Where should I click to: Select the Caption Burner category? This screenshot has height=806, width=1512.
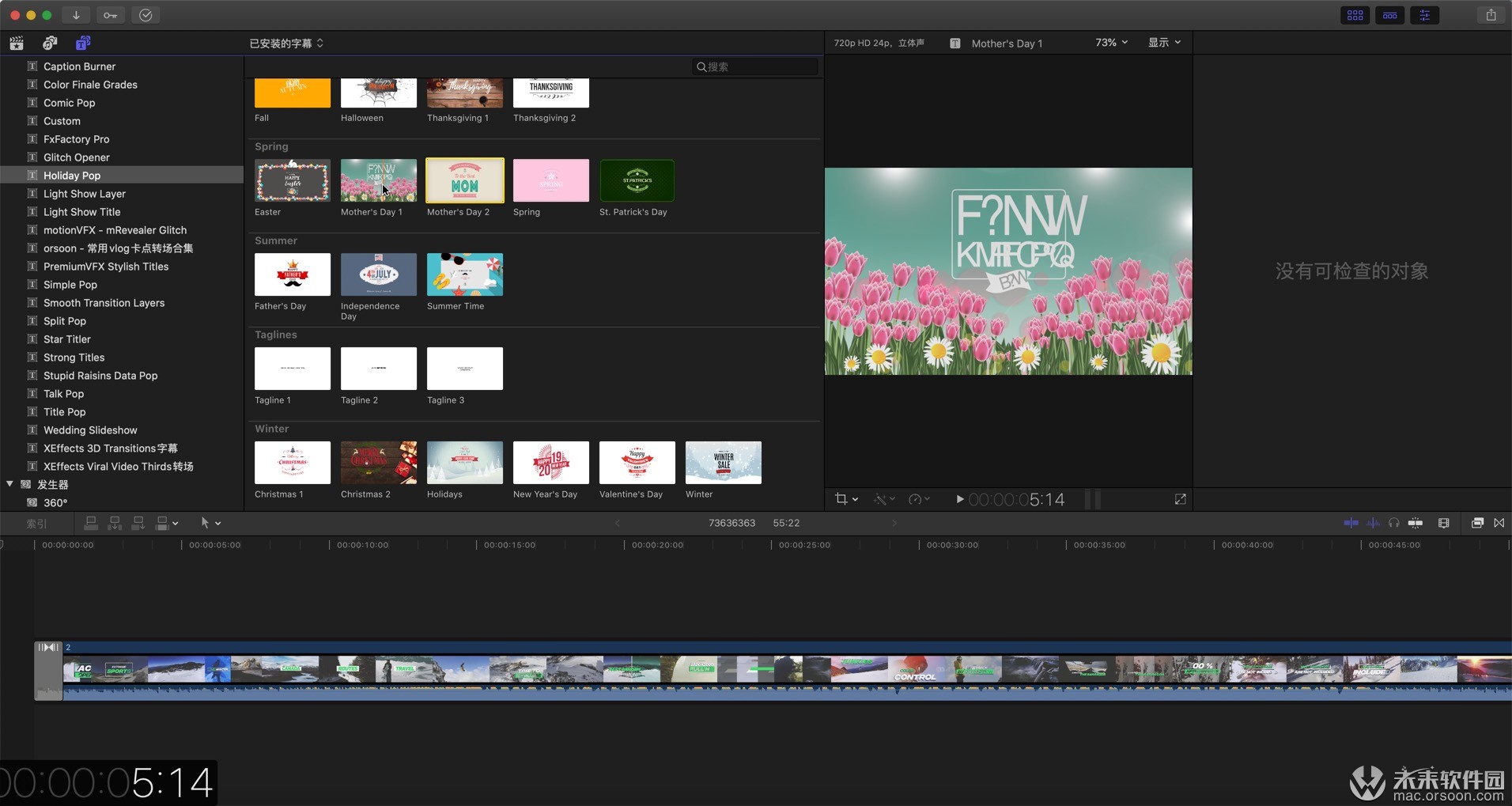tap(122, 66)
